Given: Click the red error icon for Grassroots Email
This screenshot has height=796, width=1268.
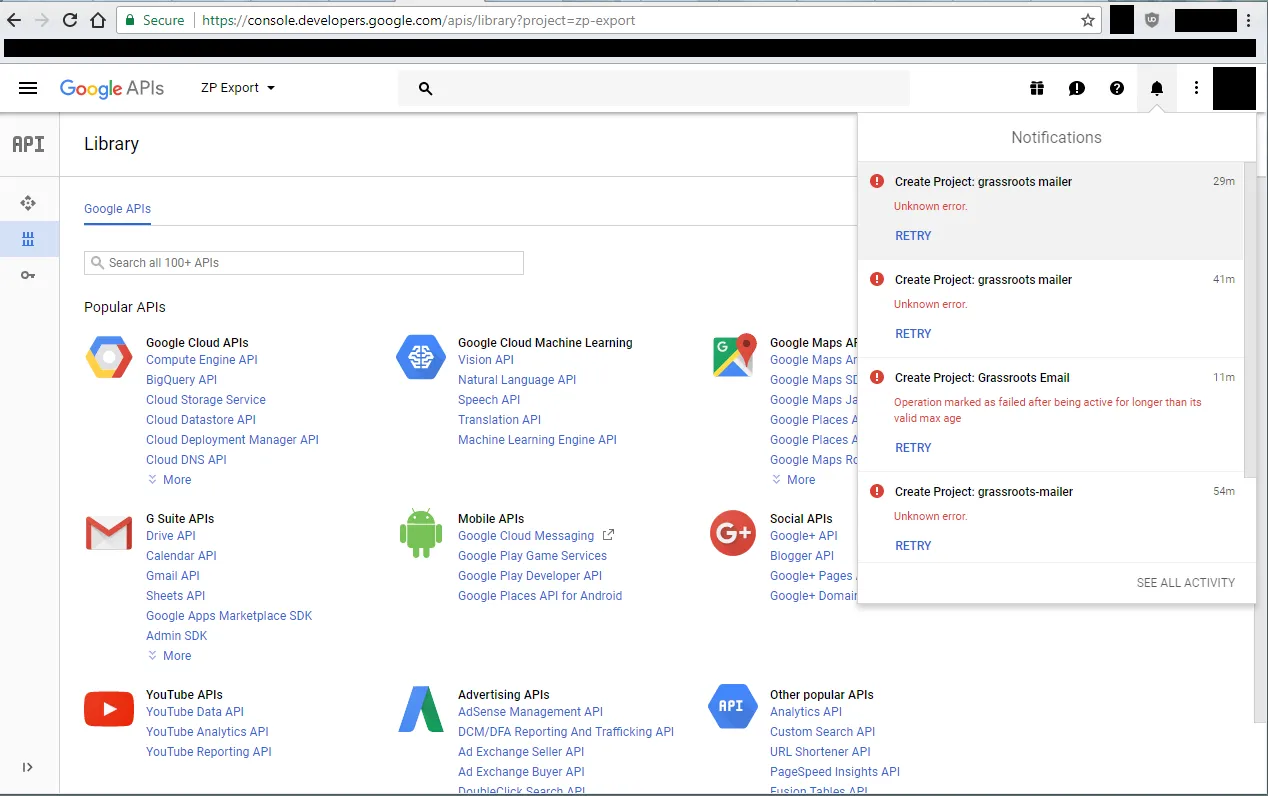Looking at the screenshot, I should [877, 377].
